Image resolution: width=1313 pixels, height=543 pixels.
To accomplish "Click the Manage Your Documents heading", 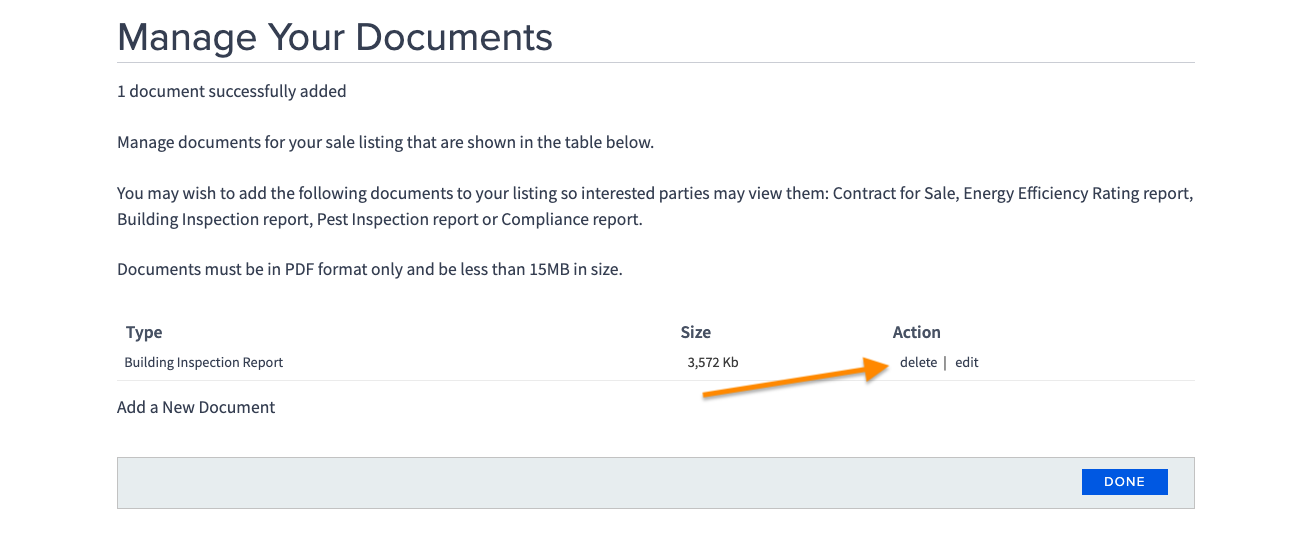I will point(335,37).
